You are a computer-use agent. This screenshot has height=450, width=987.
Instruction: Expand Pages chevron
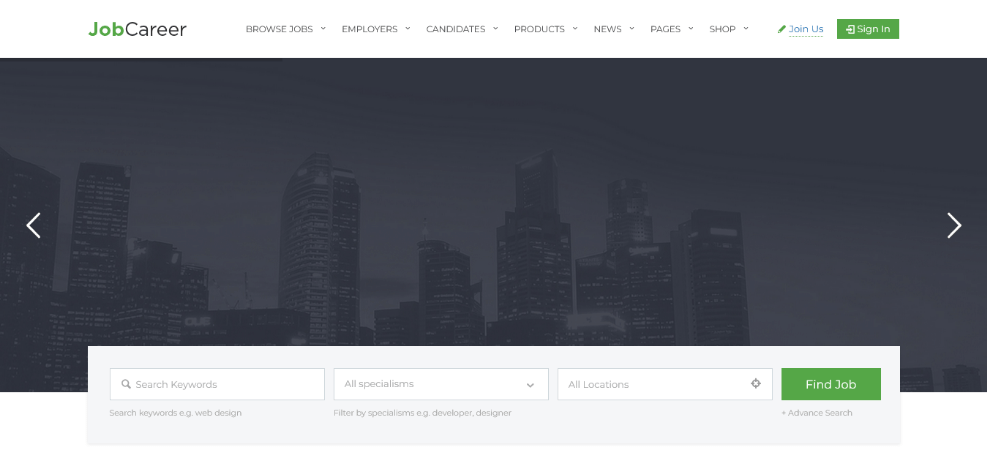[x=691, y=28]
